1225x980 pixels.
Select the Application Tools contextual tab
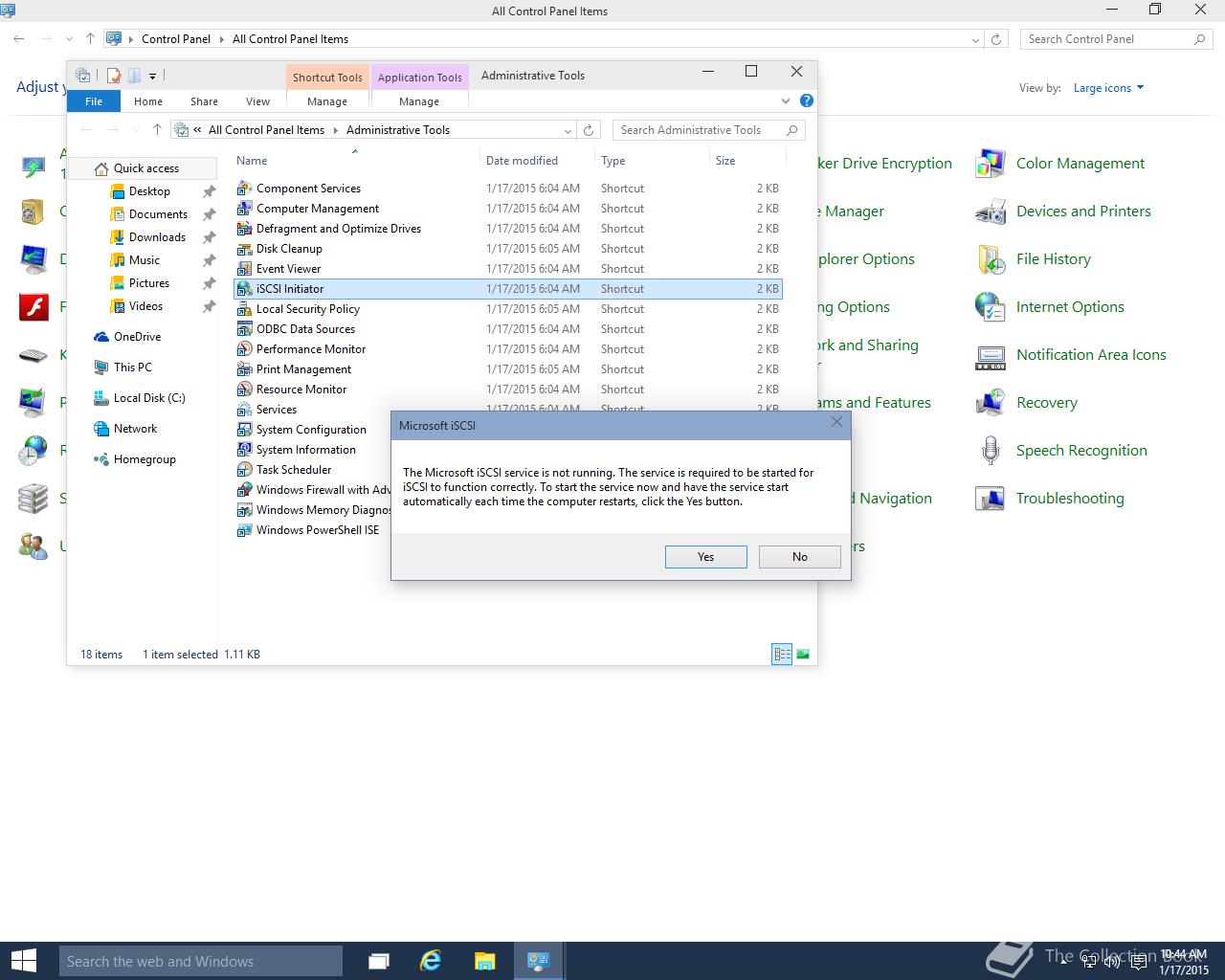(419, 78)
